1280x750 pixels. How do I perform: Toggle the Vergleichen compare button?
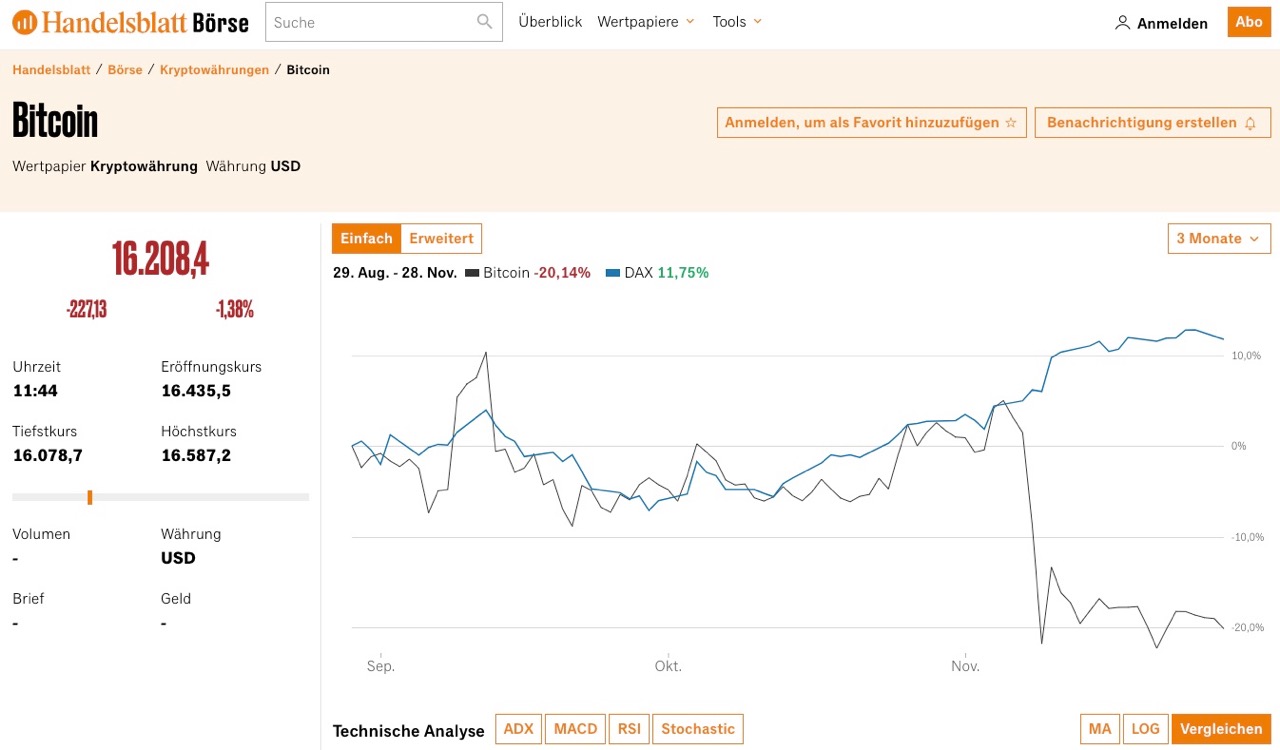point(1221,729)
